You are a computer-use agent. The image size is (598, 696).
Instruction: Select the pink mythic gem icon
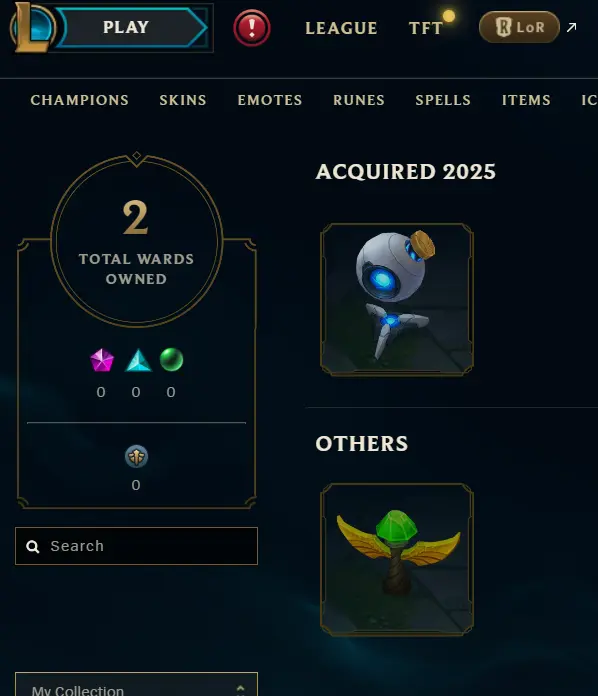(x=102, y=360)
